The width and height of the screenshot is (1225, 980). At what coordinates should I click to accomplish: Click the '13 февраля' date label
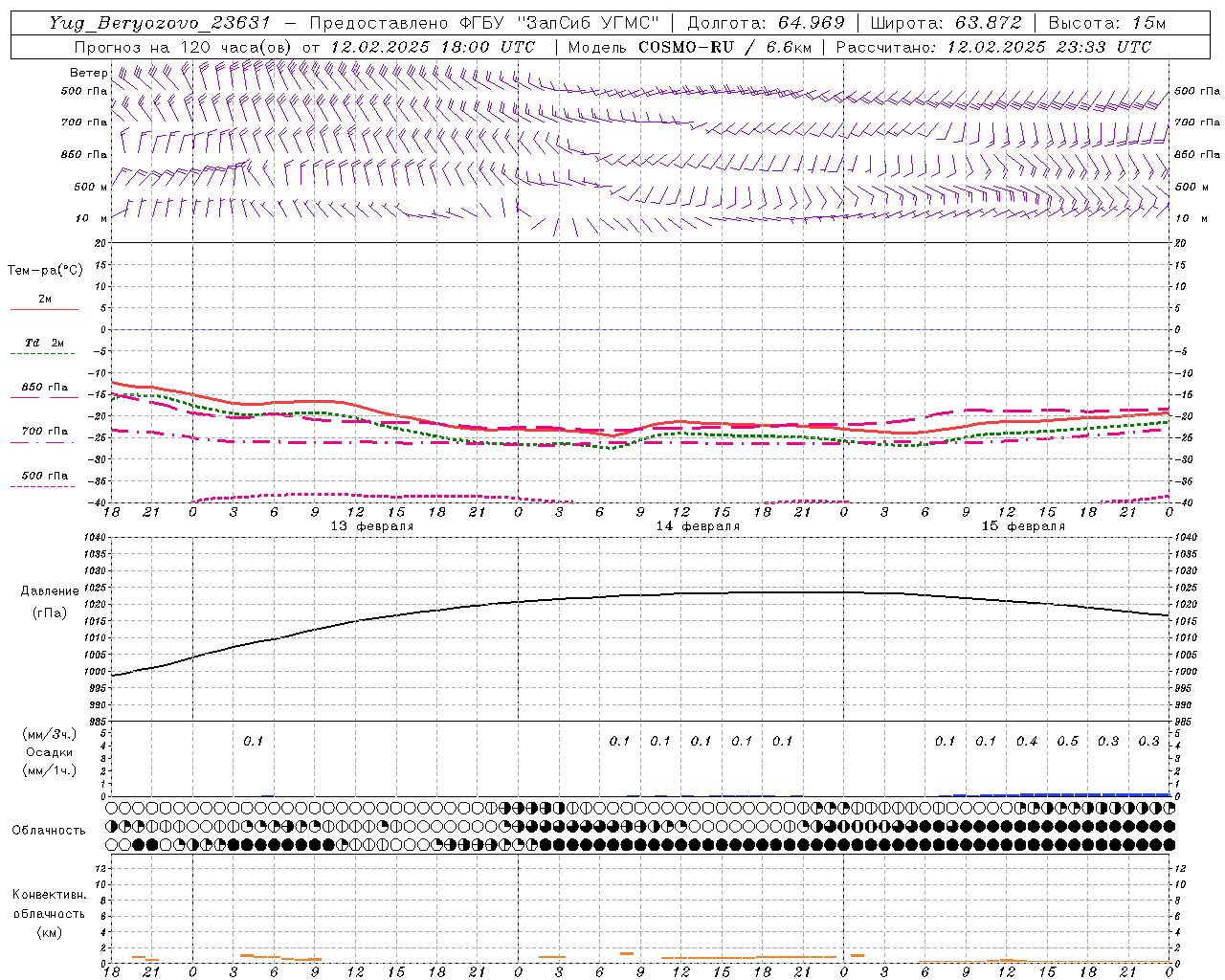coord(372,526)
